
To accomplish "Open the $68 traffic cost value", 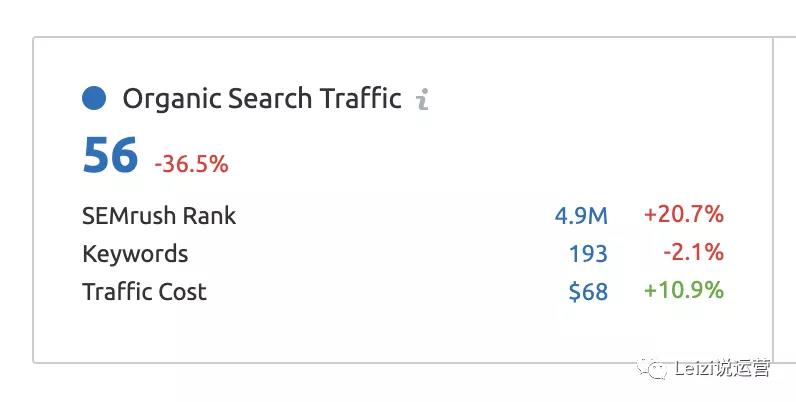I will 588,292.
